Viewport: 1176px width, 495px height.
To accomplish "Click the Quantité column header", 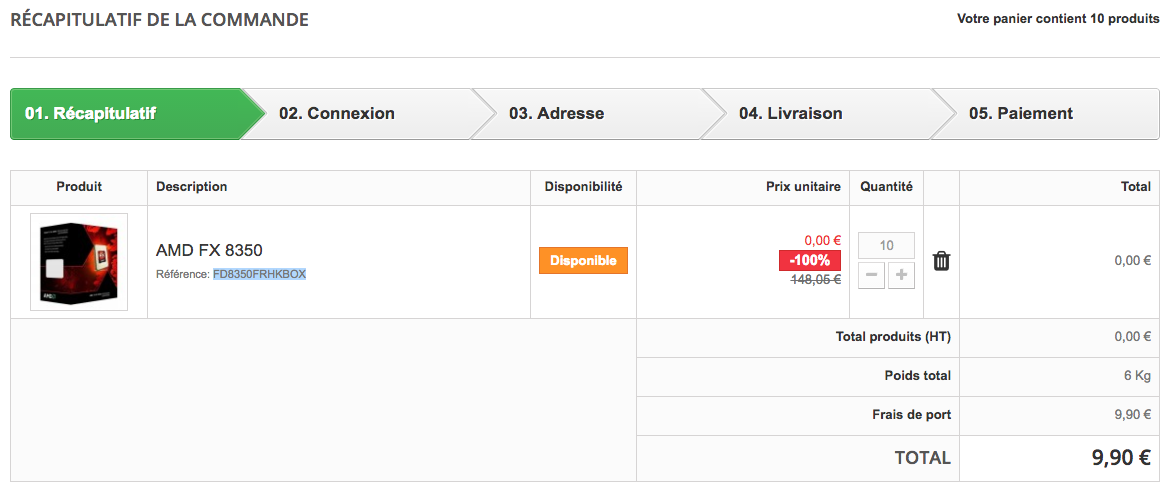I will click(886, 187).
